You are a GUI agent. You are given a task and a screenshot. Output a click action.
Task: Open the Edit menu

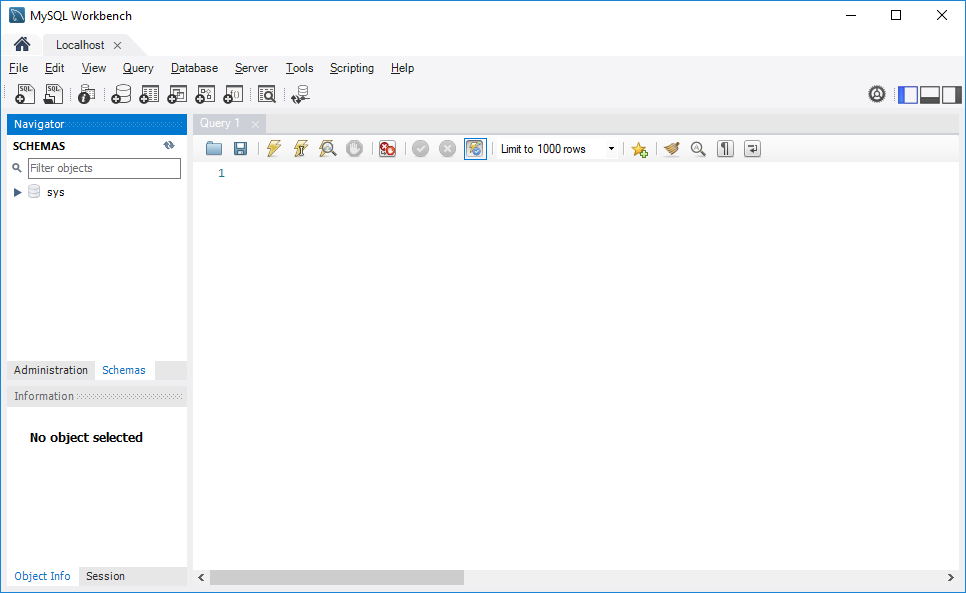point(54,68)
